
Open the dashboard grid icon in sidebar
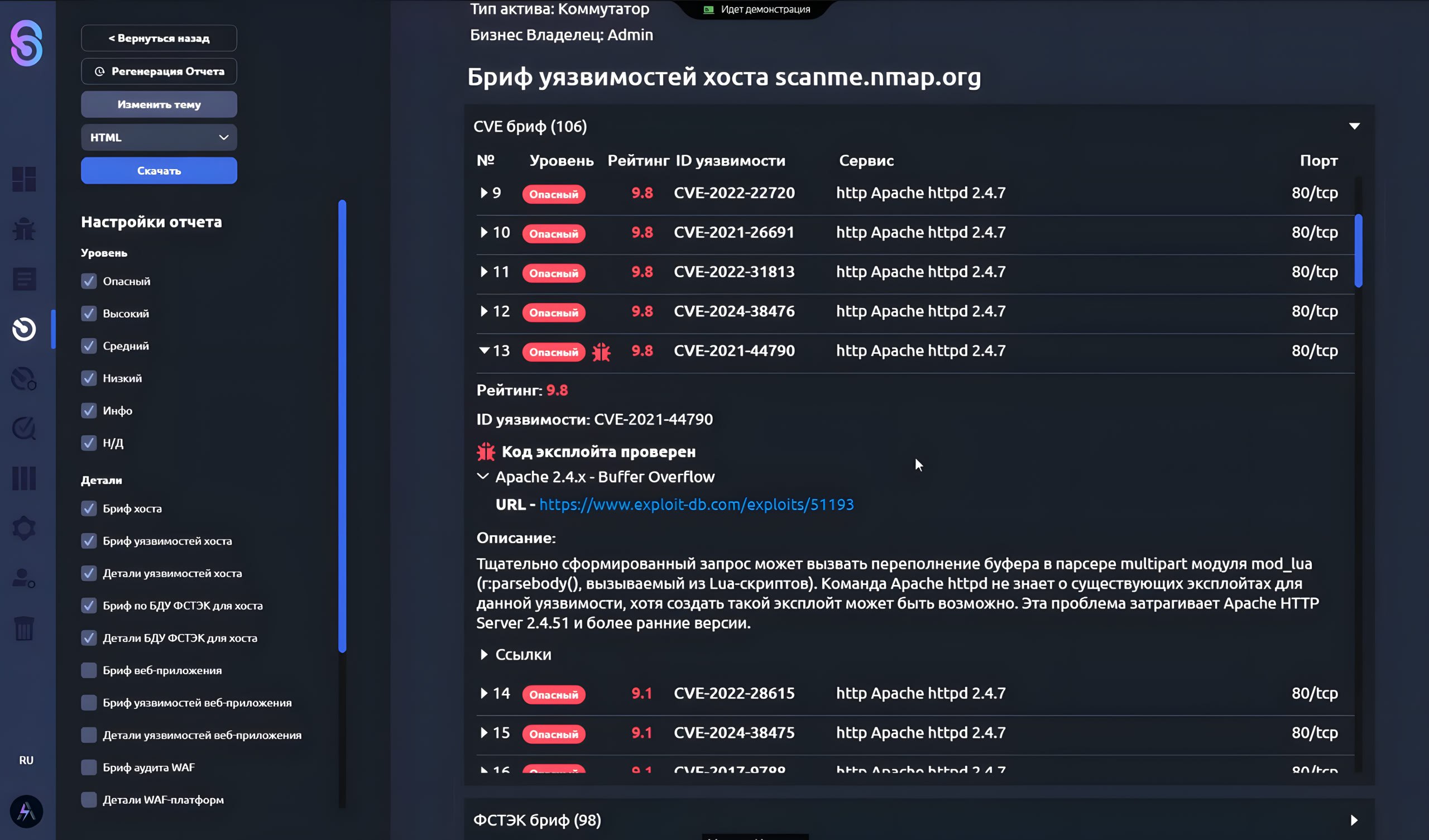tap(24, 179)
